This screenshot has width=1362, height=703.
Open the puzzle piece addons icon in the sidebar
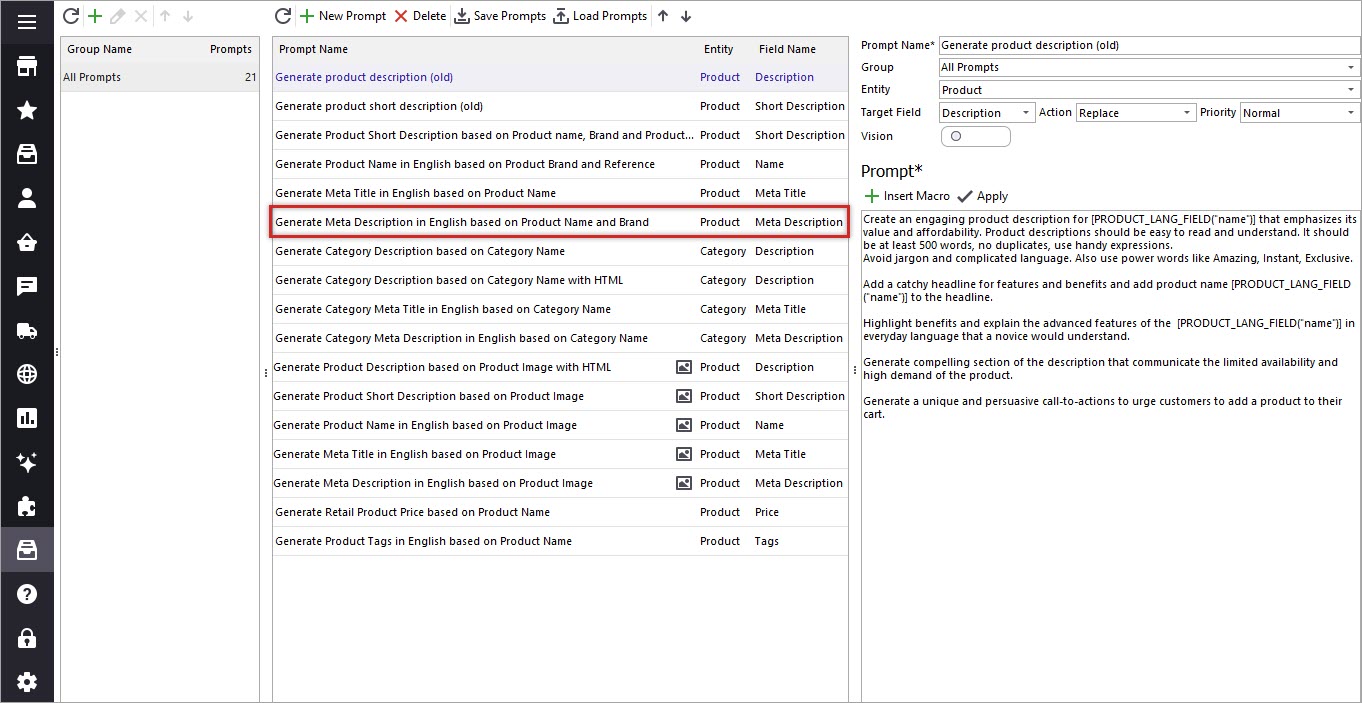click(27, 506)
